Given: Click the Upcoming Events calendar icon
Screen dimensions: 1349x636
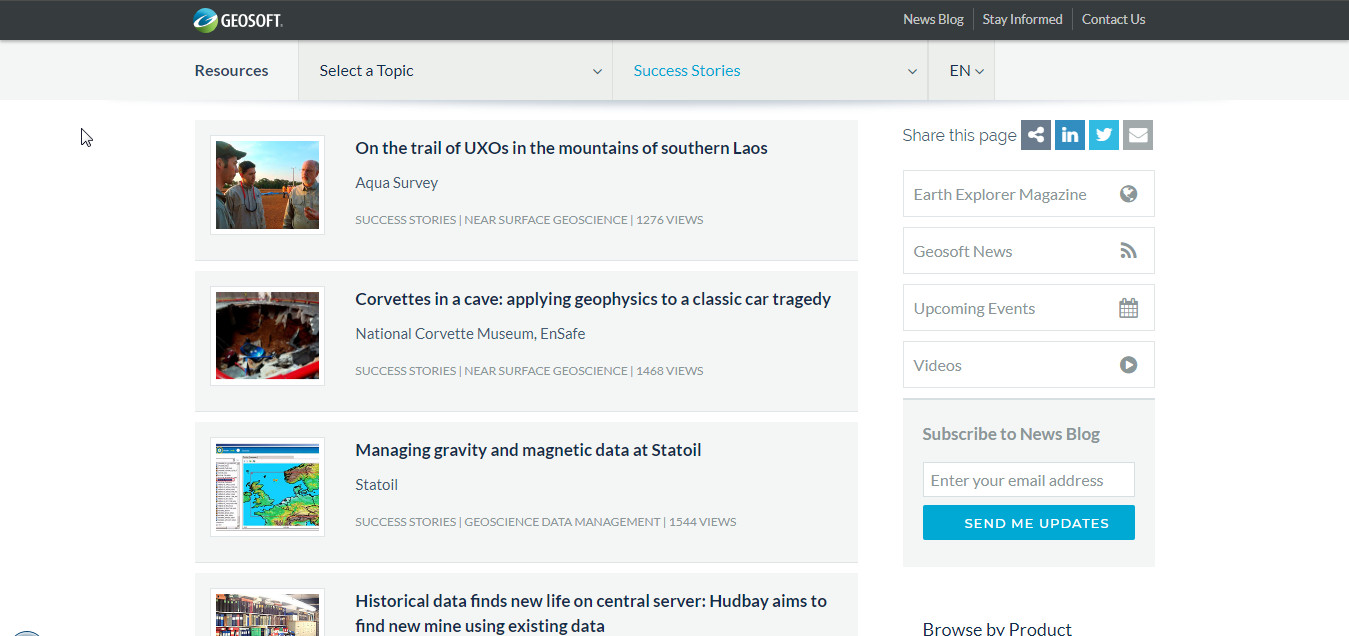Looking at the screenshot, I should click(1128, 308).
